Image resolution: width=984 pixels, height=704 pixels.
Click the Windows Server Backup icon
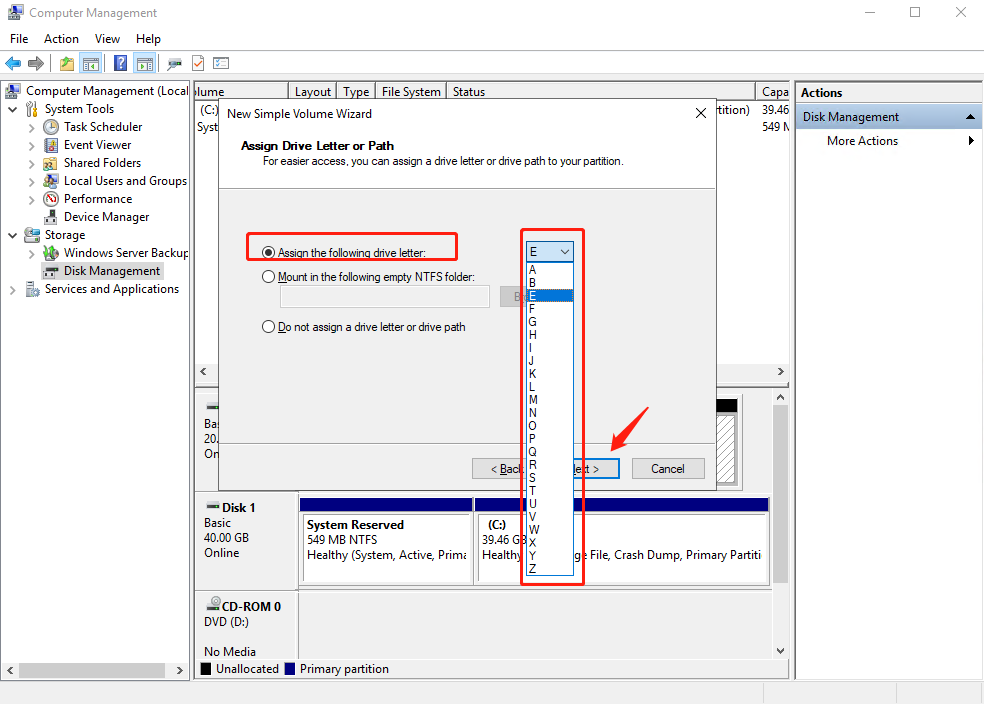click(x=51, y=253)
